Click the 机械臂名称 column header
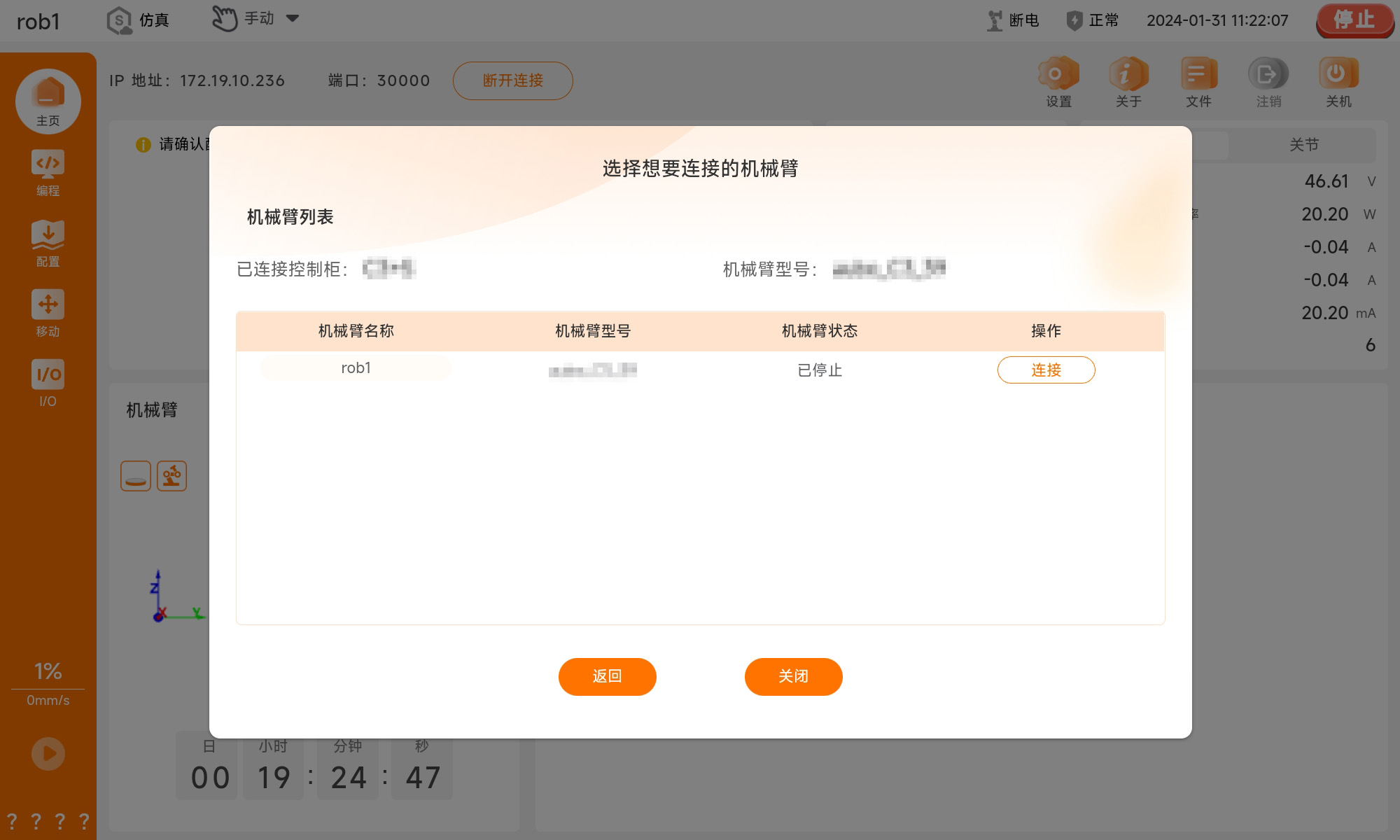1400x840 pixels. 356,331
